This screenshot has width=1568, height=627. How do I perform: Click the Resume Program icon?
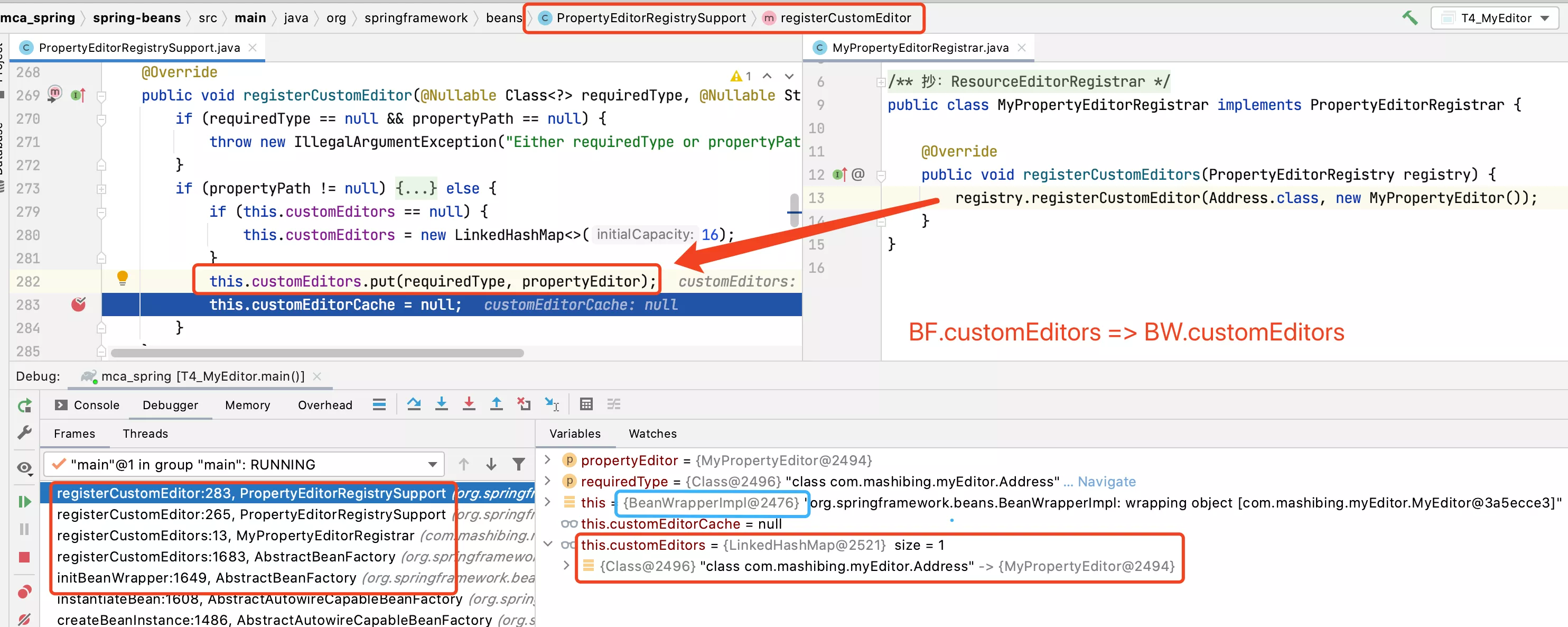[x=24, y=502]
